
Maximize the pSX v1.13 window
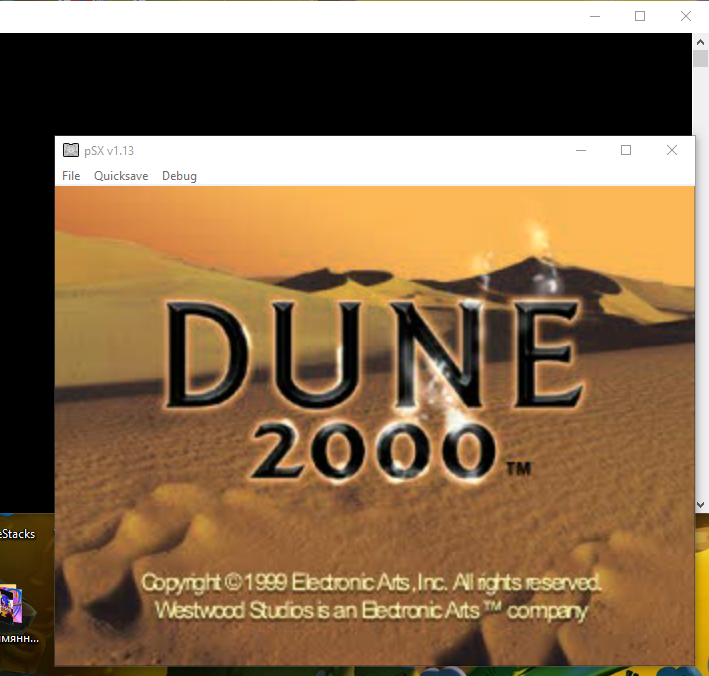point(626,150)
